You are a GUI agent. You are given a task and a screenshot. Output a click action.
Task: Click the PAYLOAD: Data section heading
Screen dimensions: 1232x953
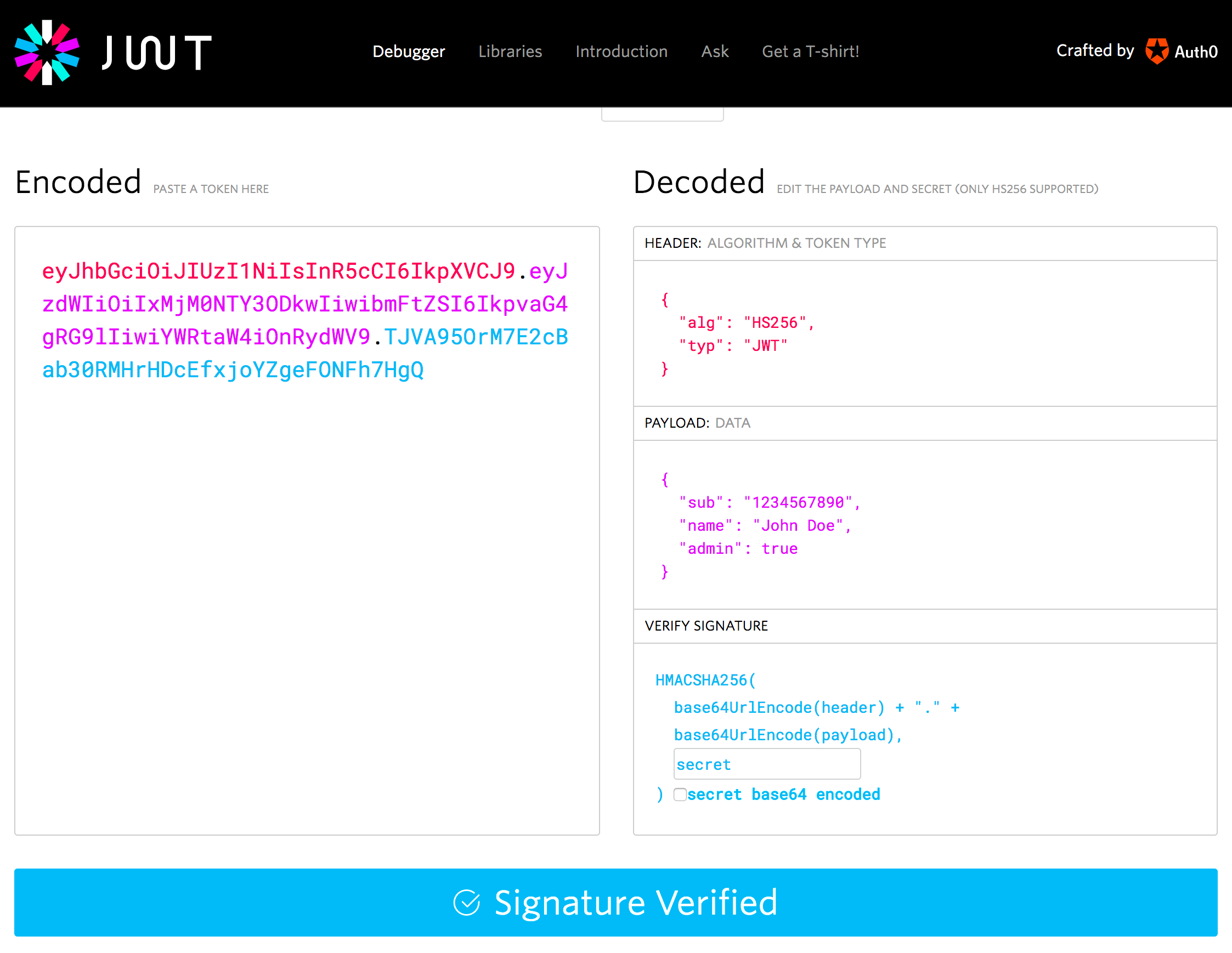pyautogui.click(x=697, y=423)
